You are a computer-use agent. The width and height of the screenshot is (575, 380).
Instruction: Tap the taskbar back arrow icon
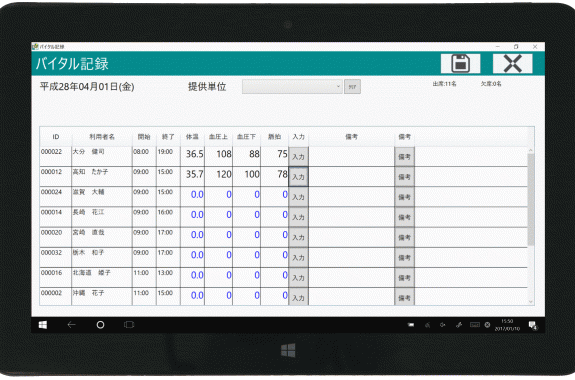[x=72, y=325]
